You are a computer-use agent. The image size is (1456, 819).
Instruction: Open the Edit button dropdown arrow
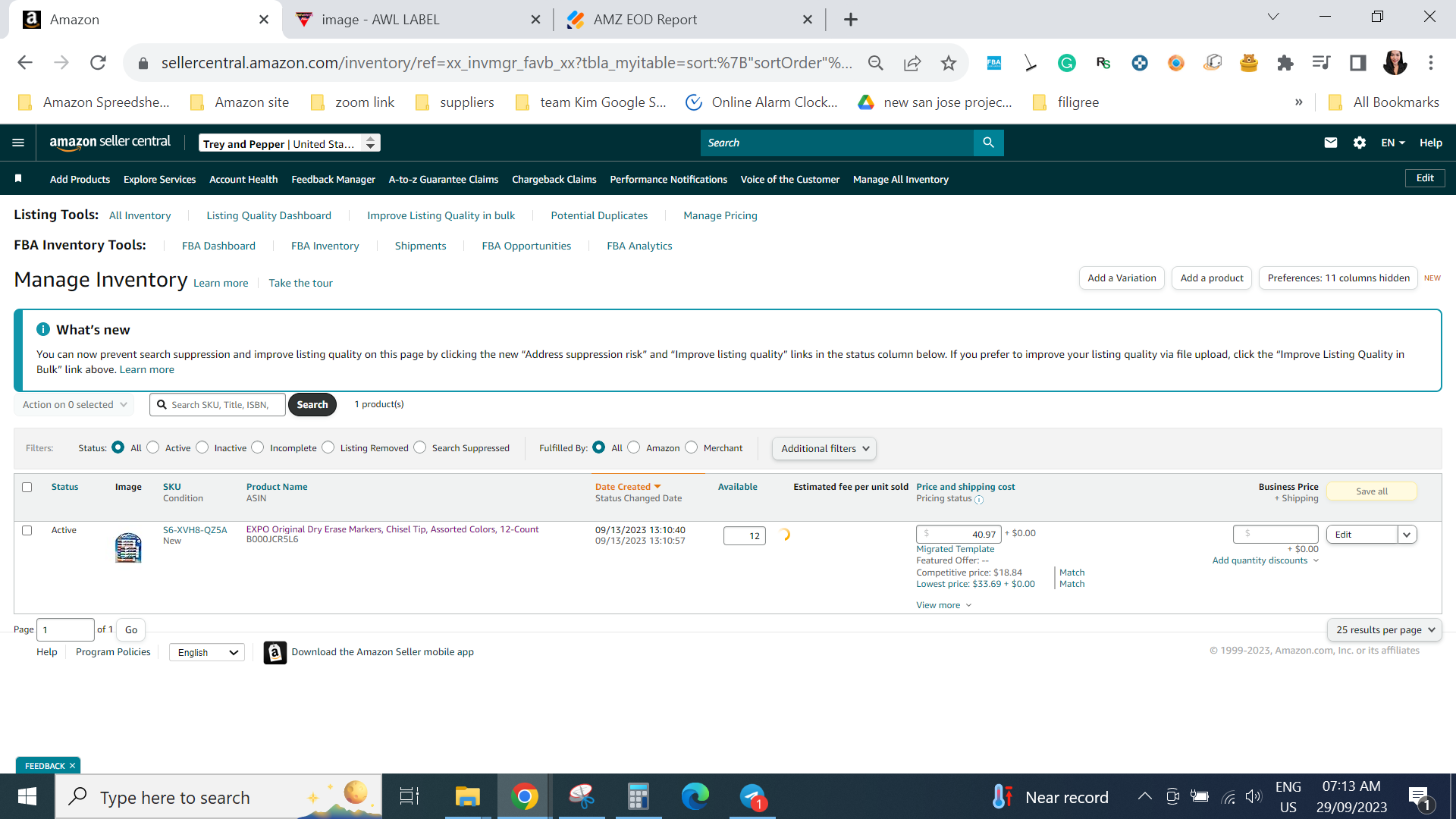[1407, 535]
